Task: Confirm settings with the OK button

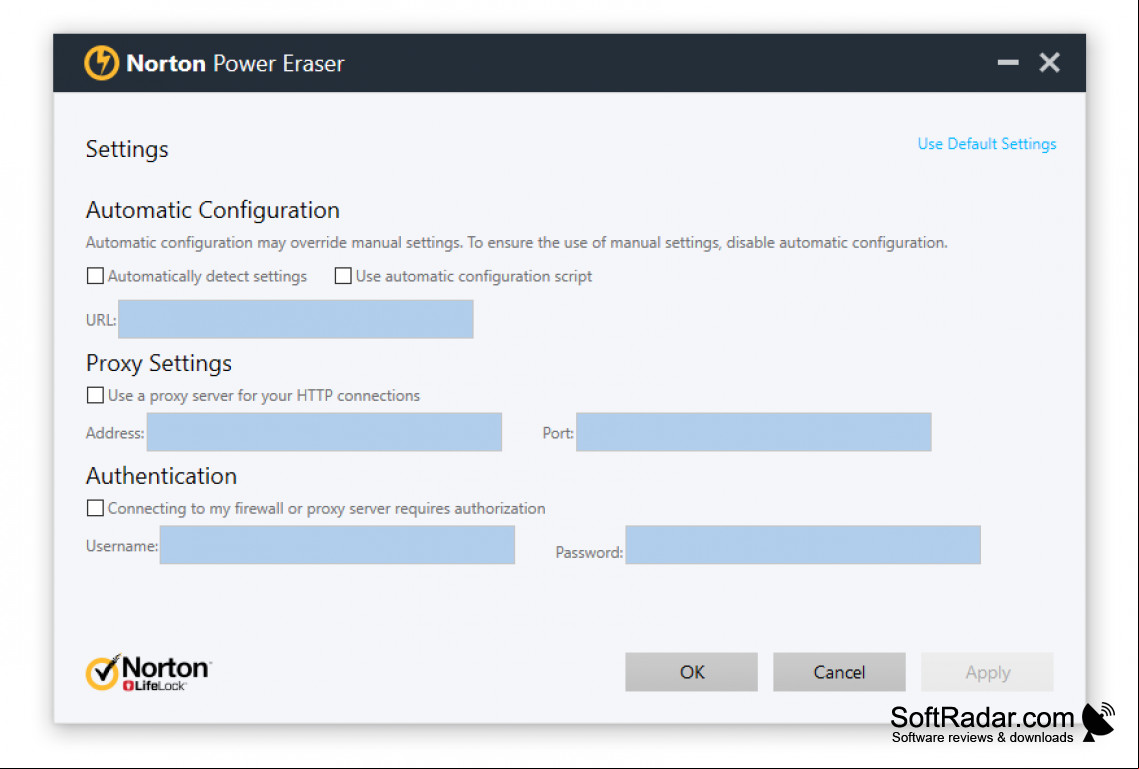Action: (x=692, y=672)
